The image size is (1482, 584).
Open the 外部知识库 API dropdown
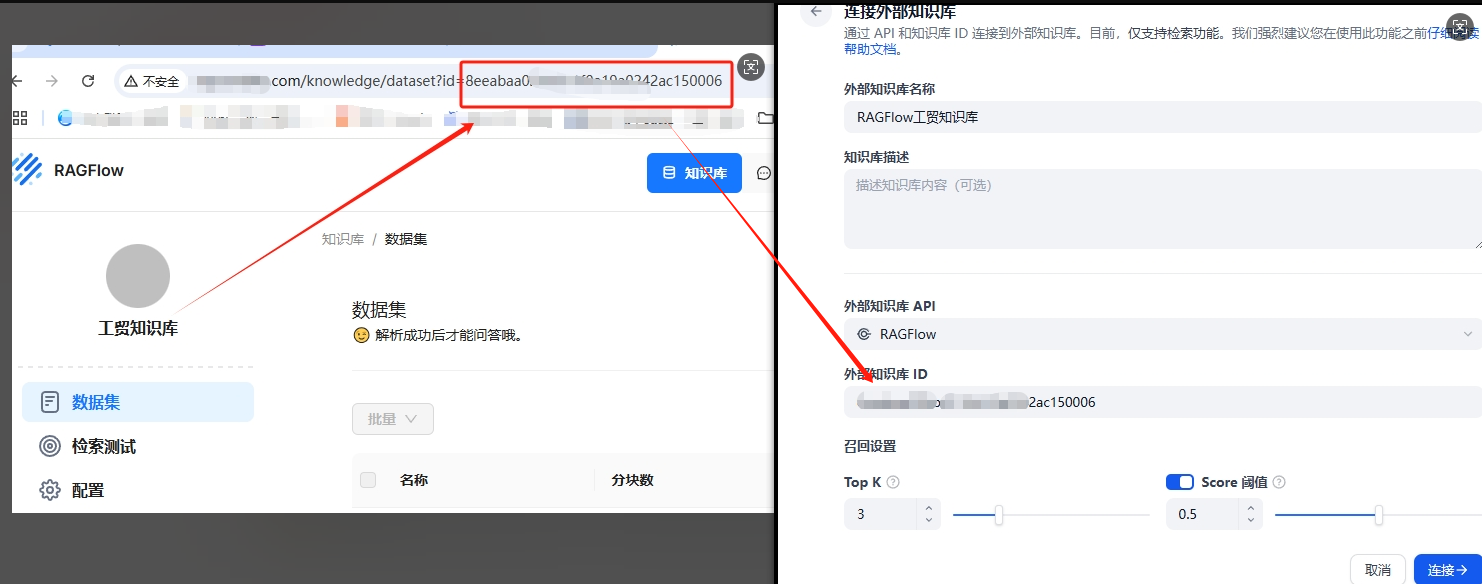[x=1163, y=334]
